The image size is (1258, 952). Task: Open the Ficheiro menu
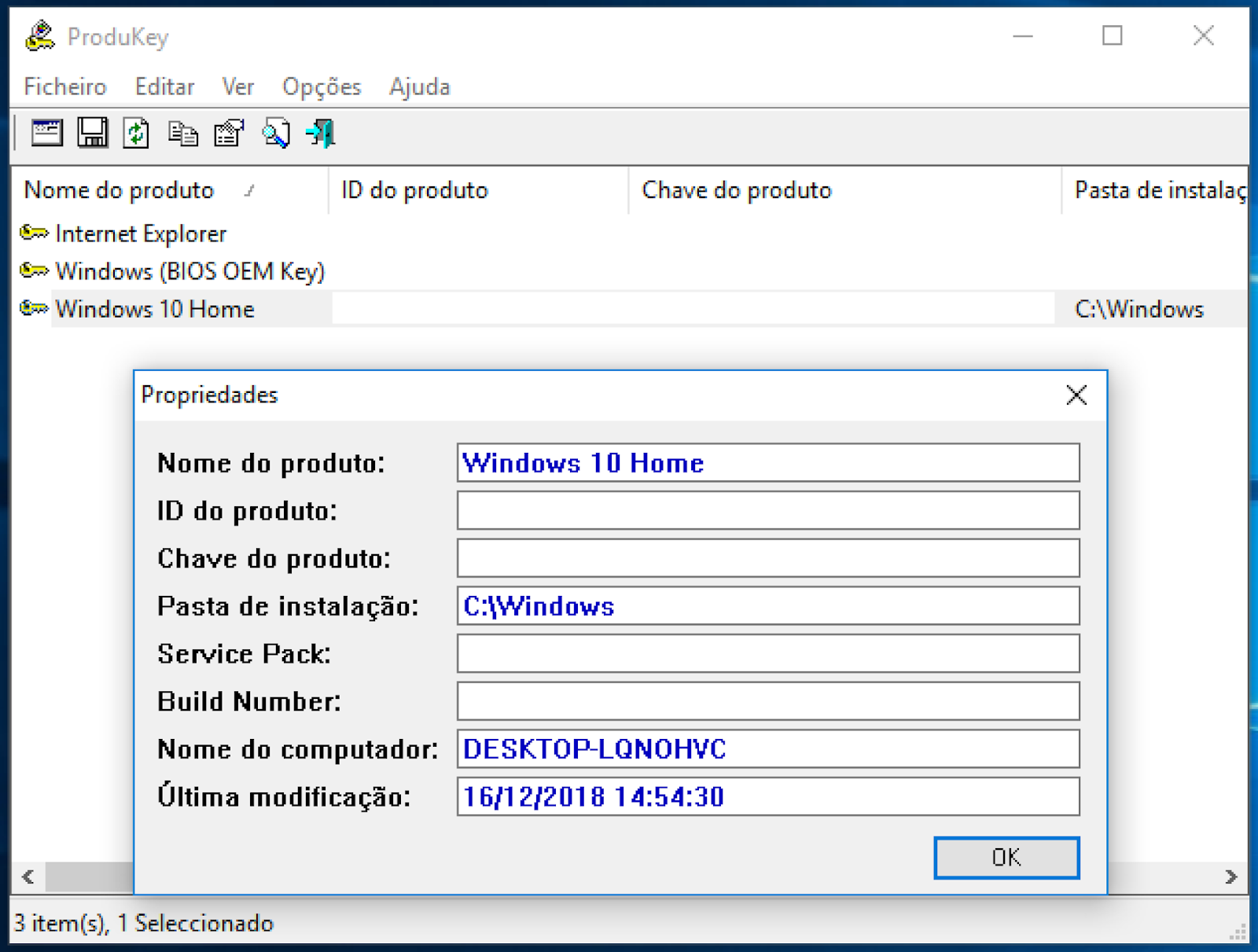[x=64, y=86]
